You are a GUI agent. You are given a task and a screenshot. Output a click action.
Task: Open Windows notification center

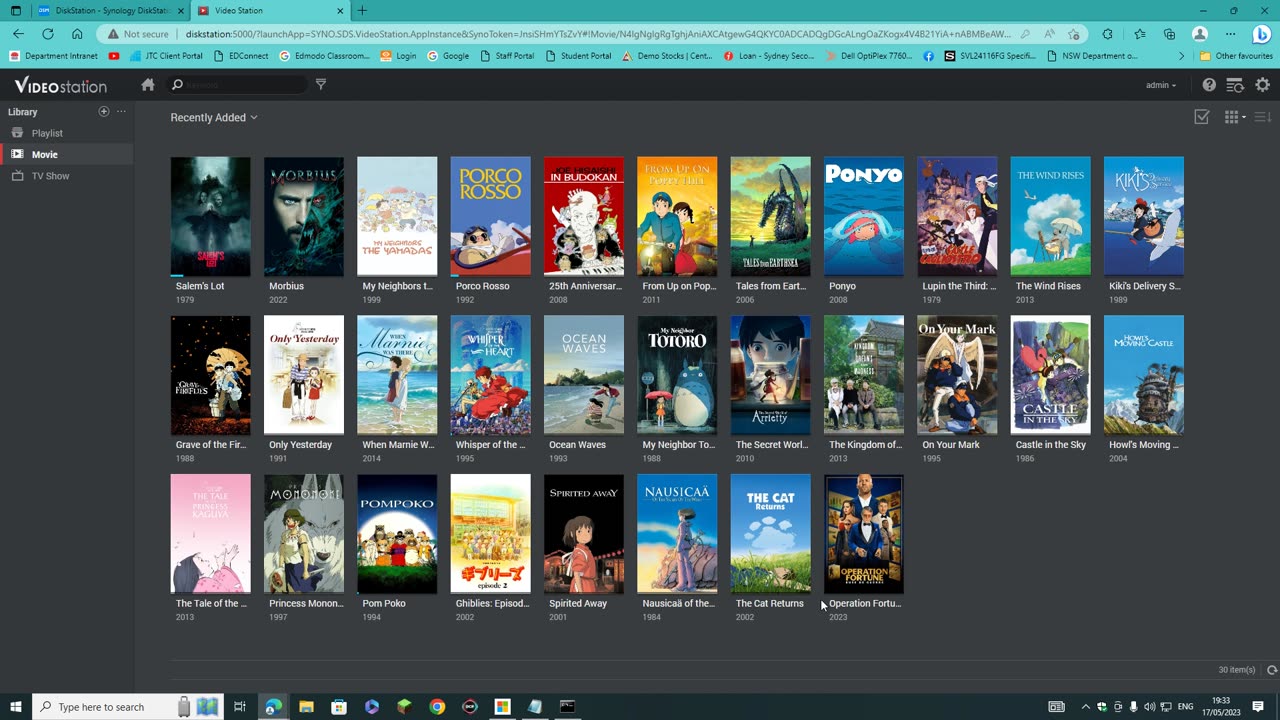[x=1258, y=707]
